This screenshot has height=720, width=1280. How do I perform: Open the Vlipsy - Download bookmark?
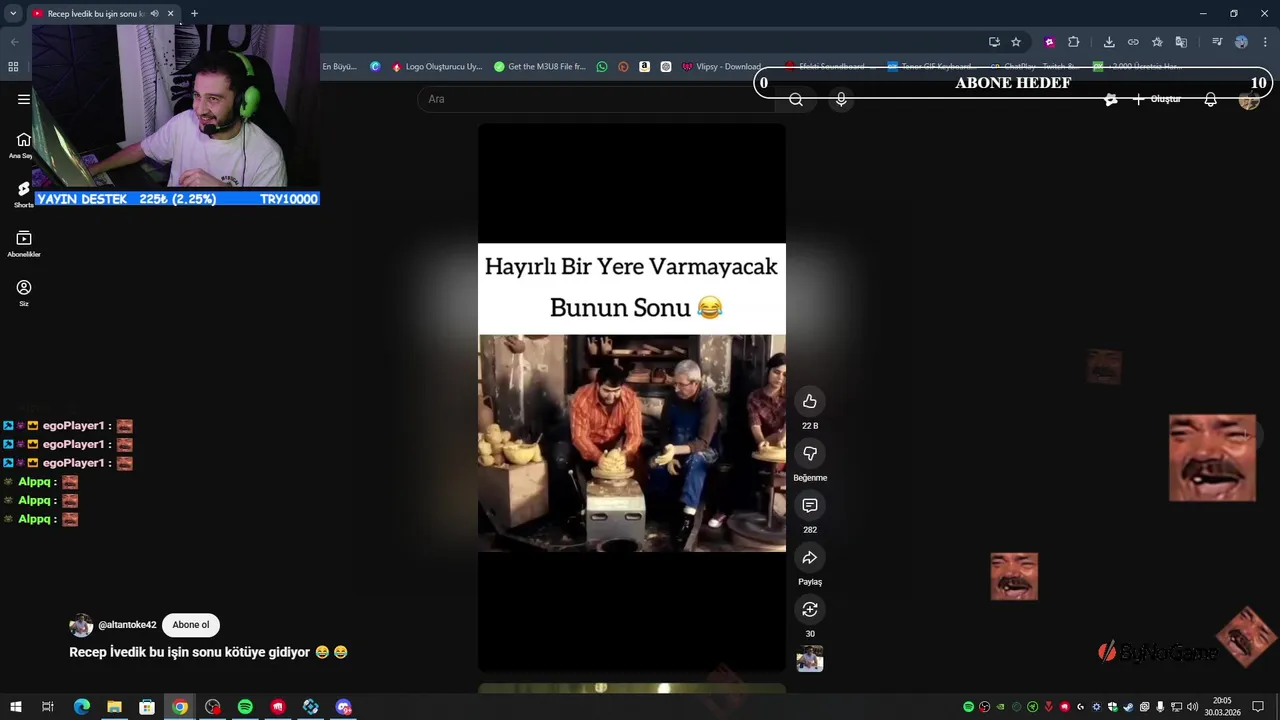[722, 67]
